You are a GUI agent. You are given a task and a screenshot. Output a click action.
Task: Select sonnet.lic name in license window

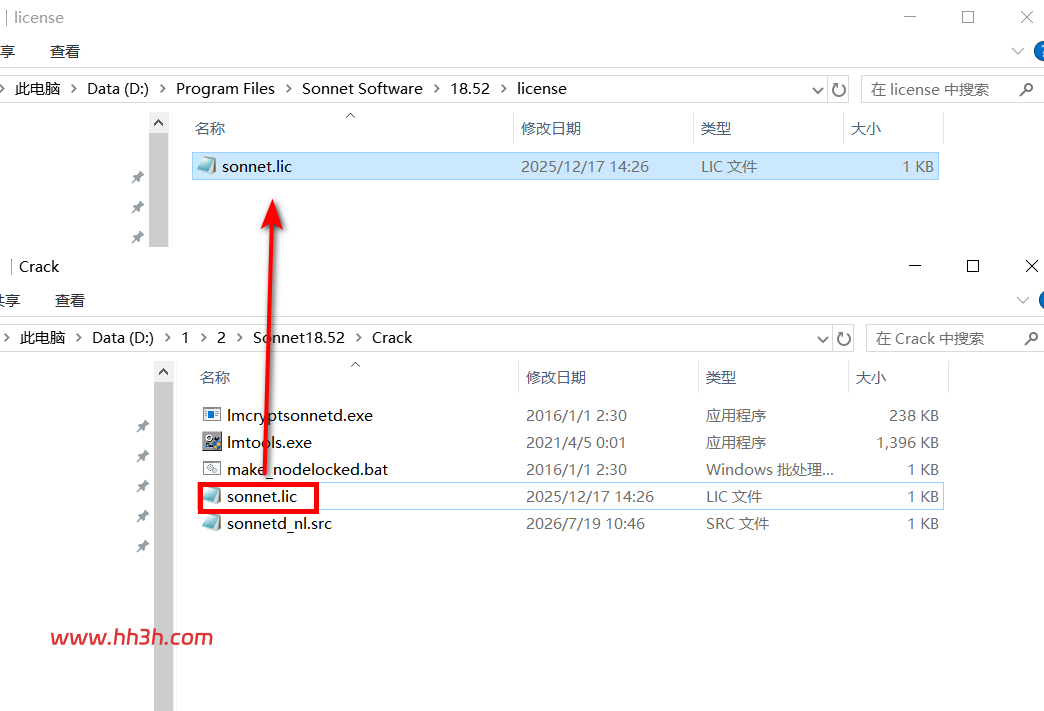[257, 166]
